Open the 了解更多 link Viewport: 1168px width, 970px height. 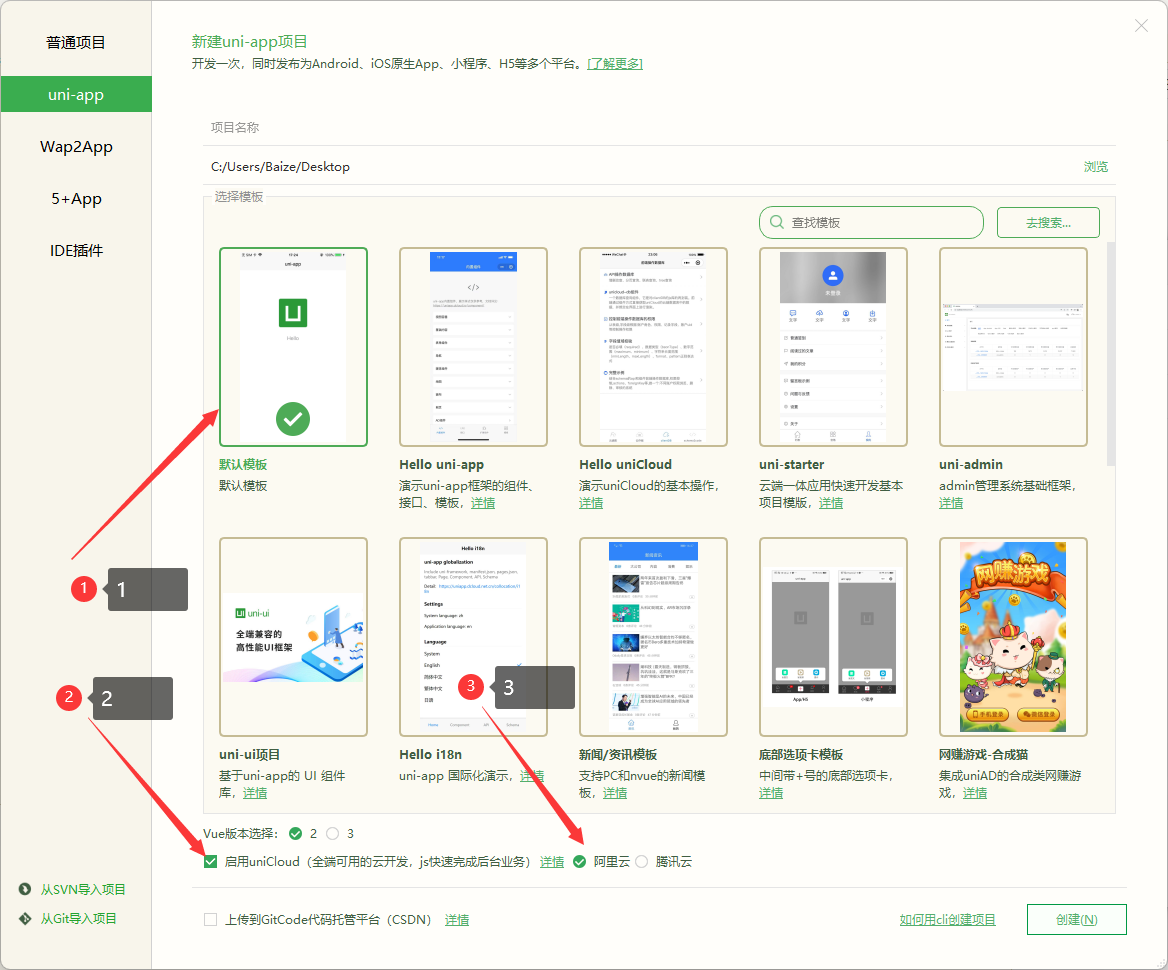pyautogui.click(x=615, y=64)
